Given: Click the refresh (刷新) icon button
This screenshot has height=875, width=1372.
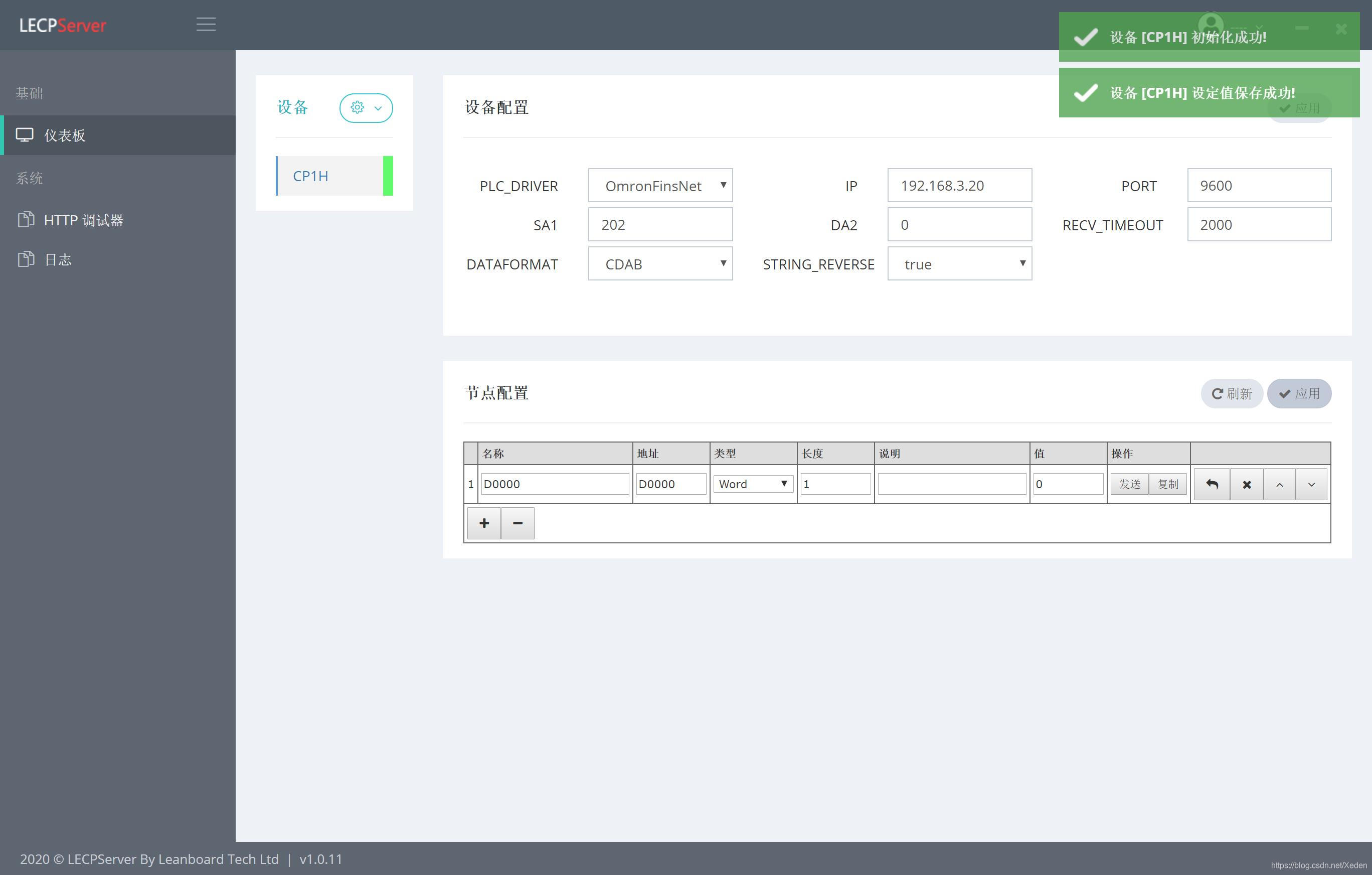Looking at the screenshot, I should tap(1231, 392).
